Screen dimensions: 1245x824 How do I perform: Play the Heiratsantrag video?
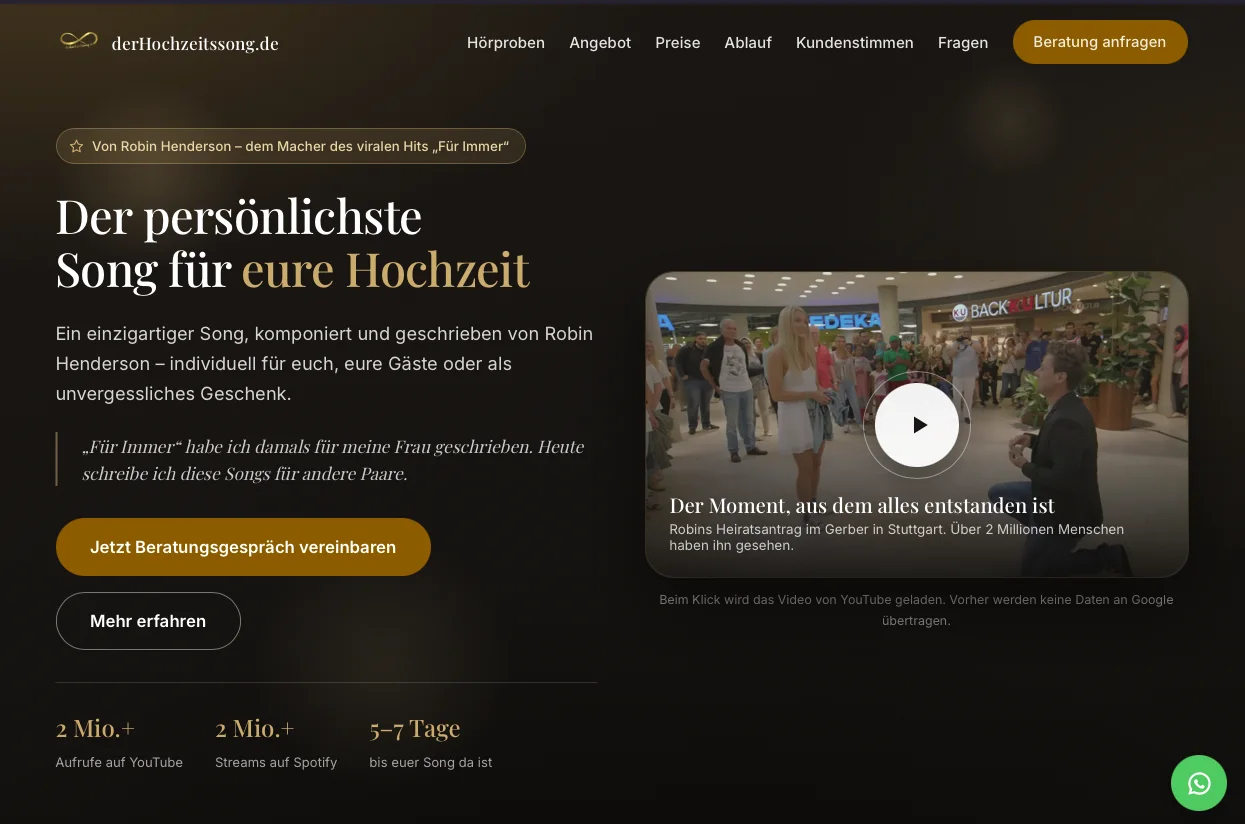click(x=917, y=425)
